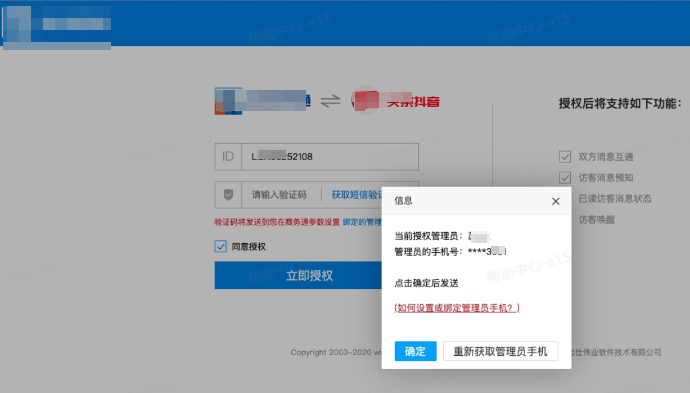Click the red 验证码将发送到您在商务通参数设置 notice
Screen dimensions: 690x393
tap(277, 222)
